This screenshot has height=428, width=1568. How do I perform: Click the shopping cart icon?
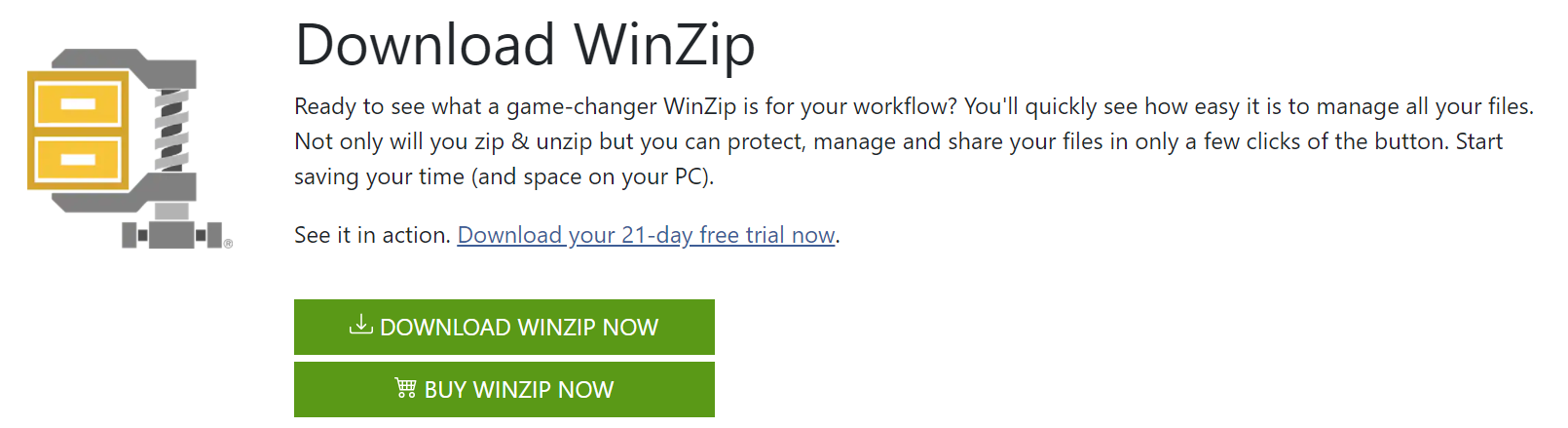405,388
